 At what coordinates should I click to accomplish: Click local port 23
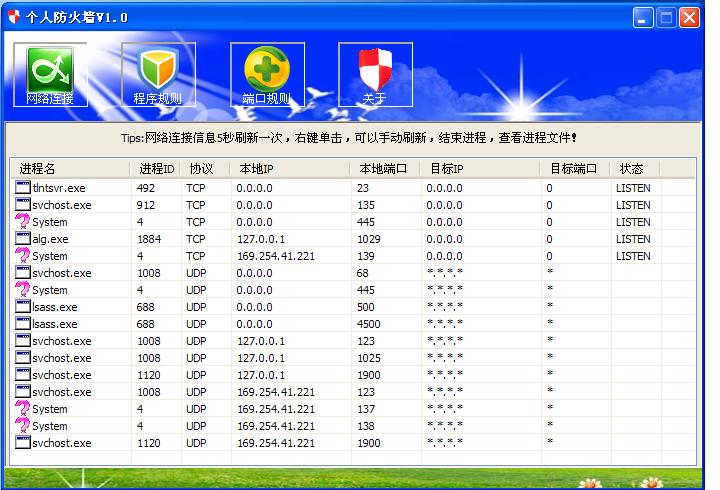click(363, 188)
